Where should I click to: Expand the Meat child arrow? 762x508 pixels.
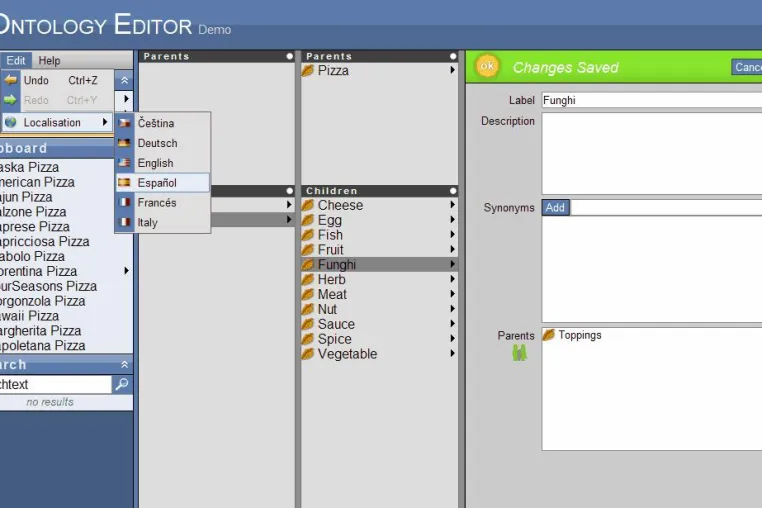(452, 294)
